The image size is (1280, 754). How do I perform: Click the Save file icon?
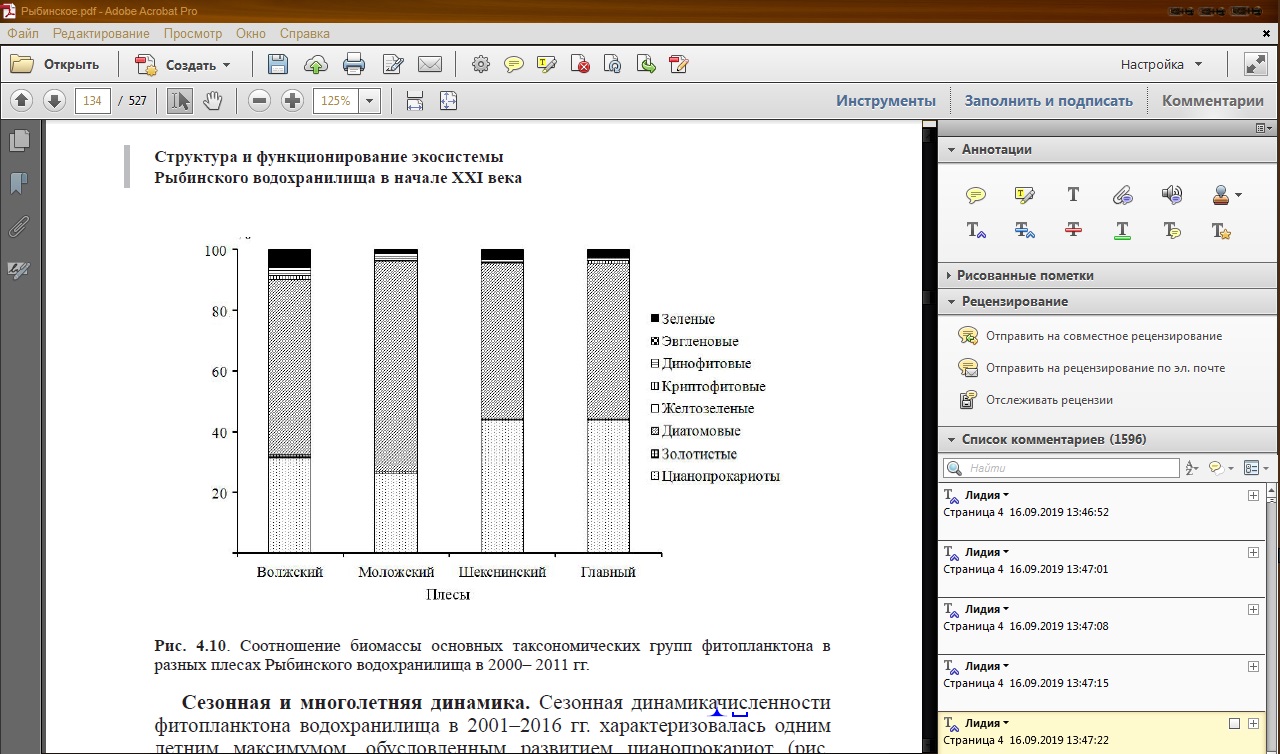click(278, 65)
